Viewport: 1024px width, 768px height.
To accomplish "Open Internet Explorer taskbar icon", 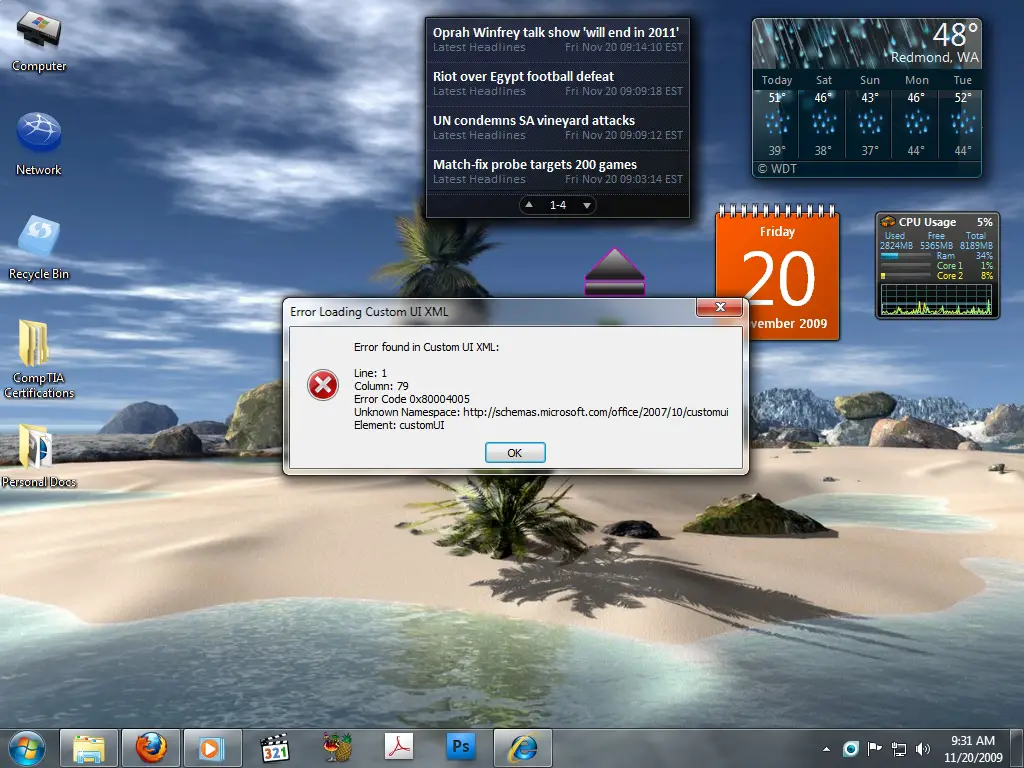I will point(523,748).
